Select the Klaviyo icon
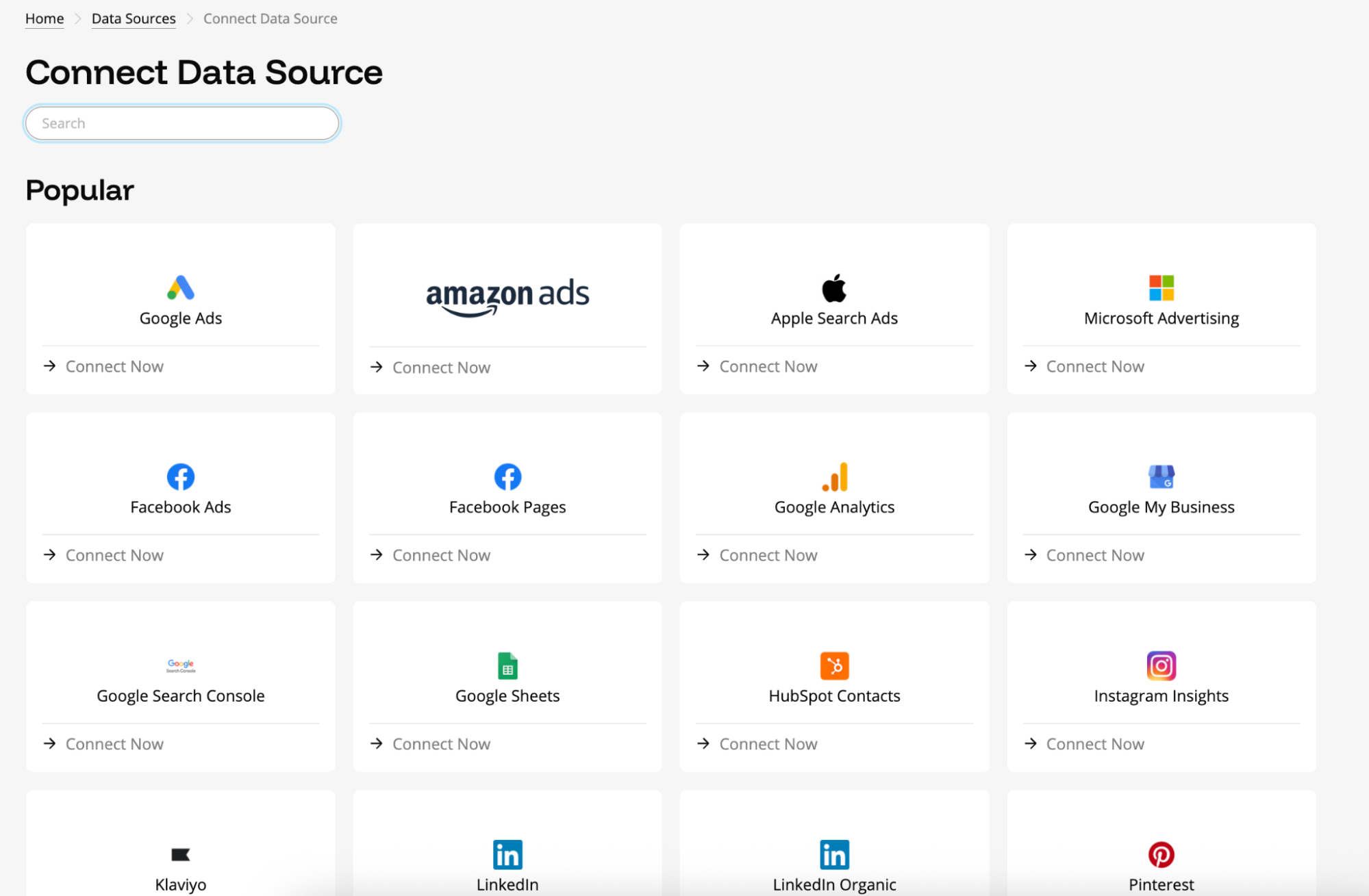This screenshot has height=896, width=1369. point(180,854)
